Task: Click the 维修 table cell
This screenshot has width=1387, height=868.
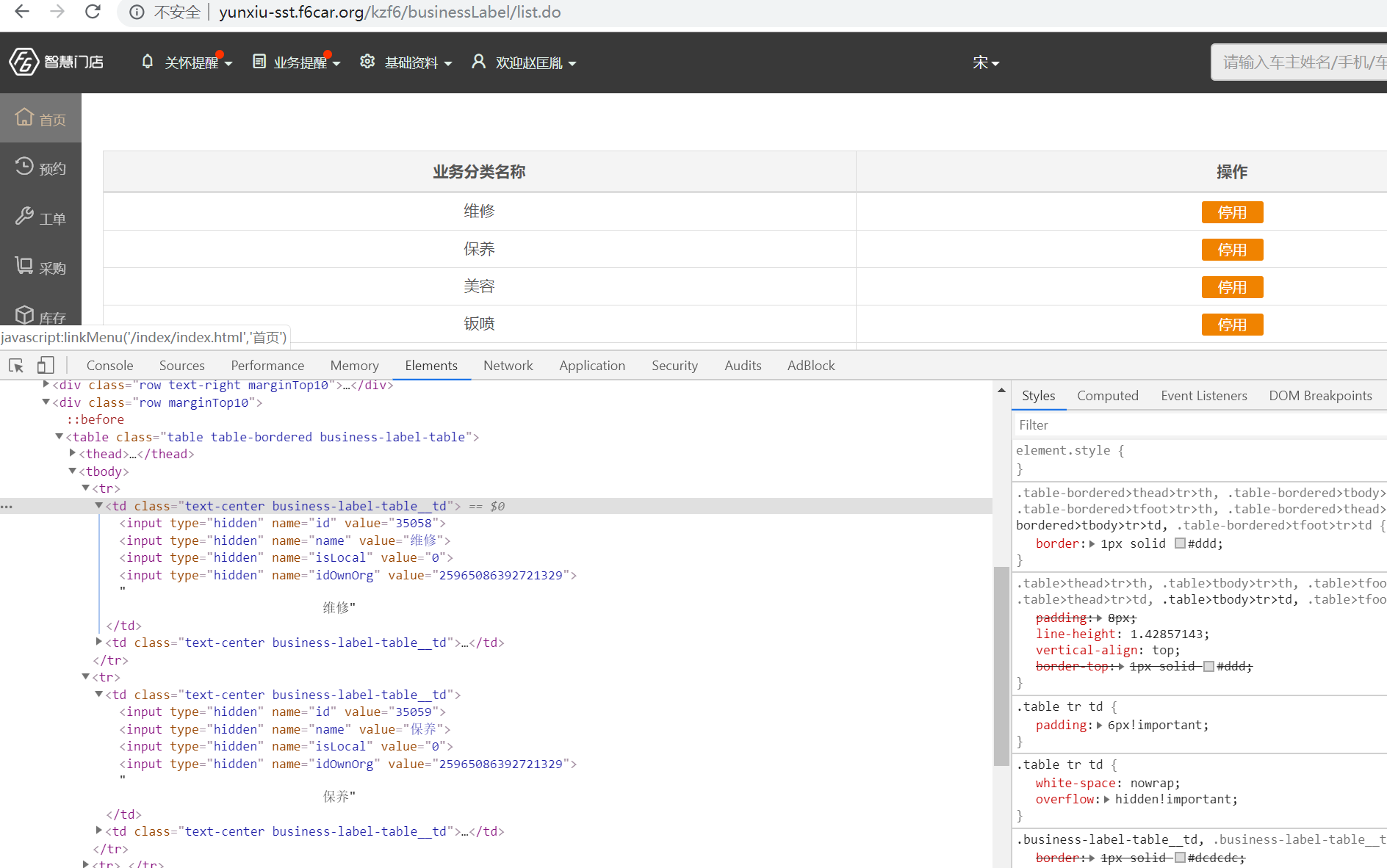Action: 479,211
